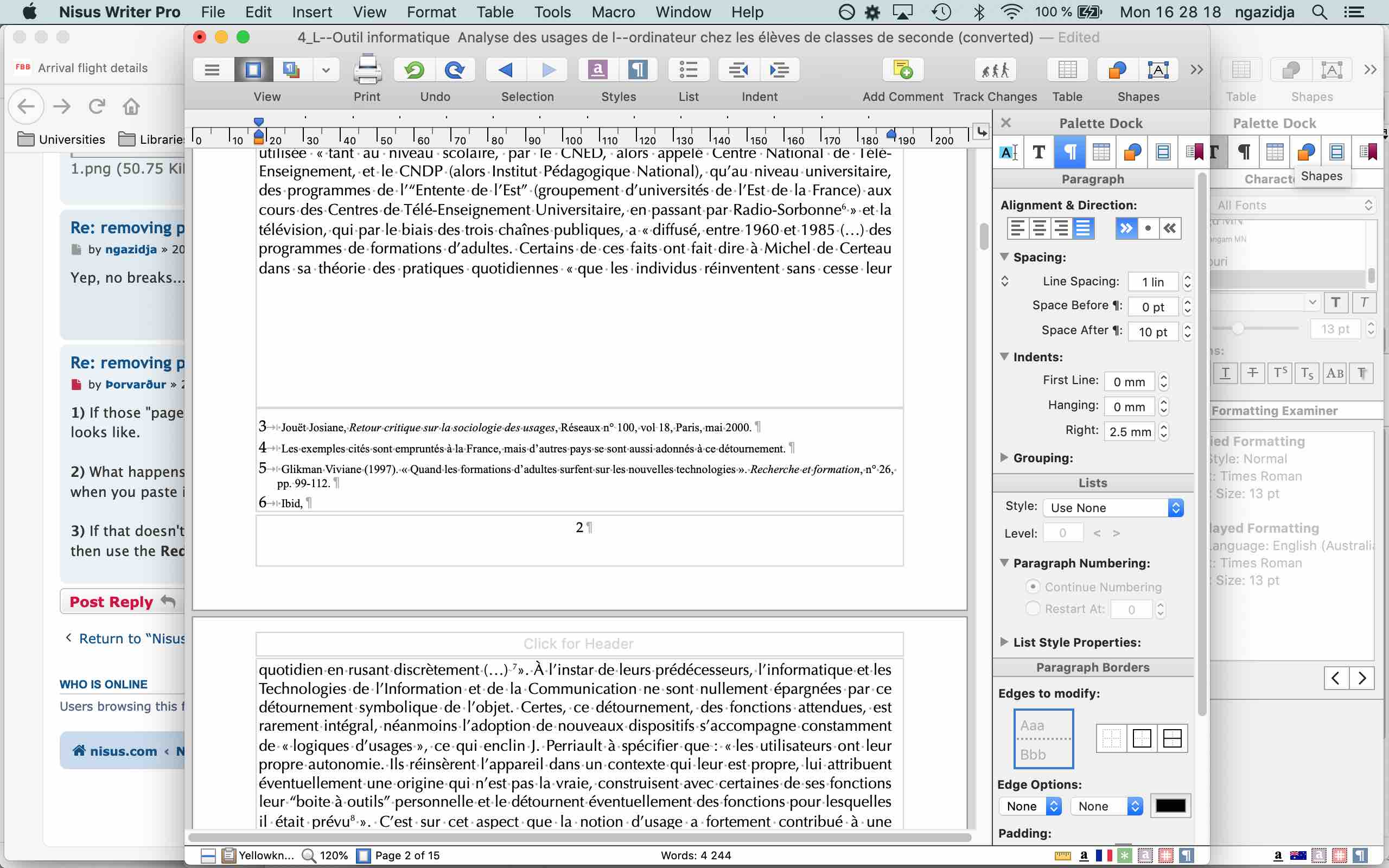
Task: Select Page View icon in toolbar
Action: [252, 70]
